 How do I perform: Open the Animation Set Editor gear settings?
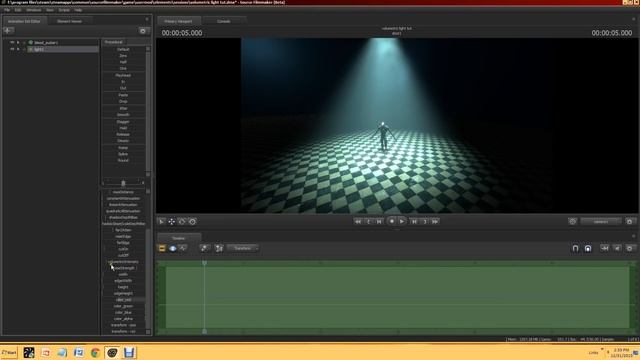[143, 31]
